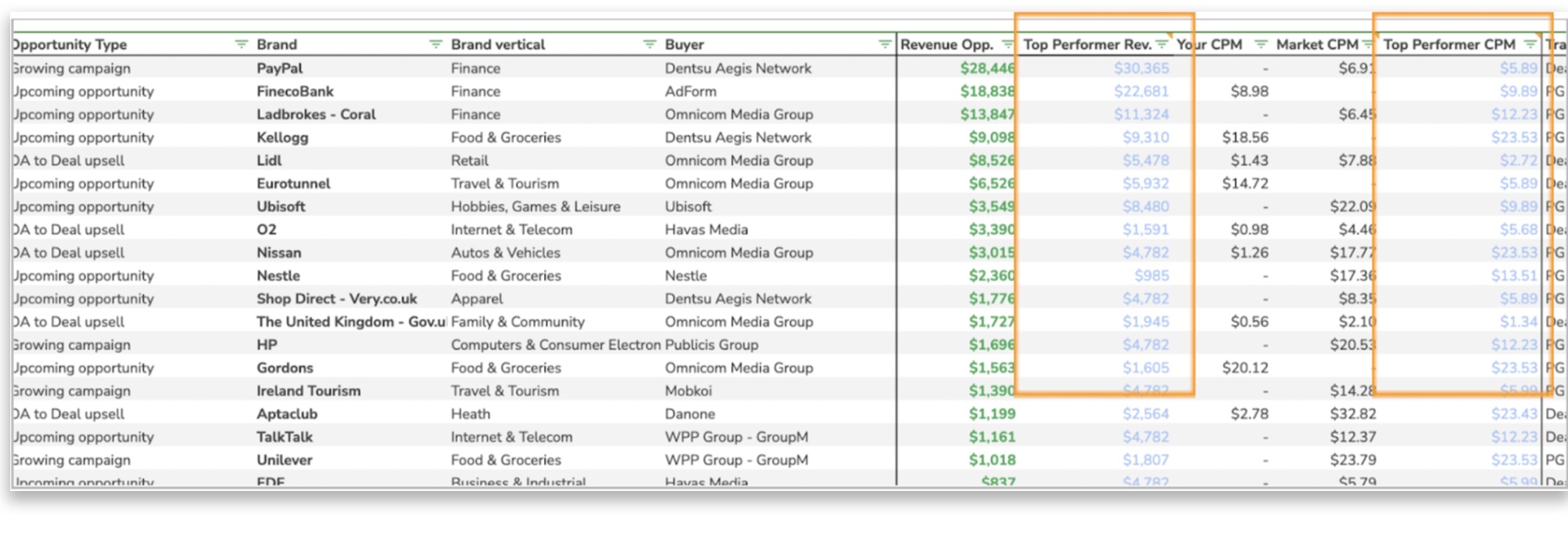Open the Your CPM column filter icon
The height and width of the screenshot is (549, 1568).
coord(1261,44)
